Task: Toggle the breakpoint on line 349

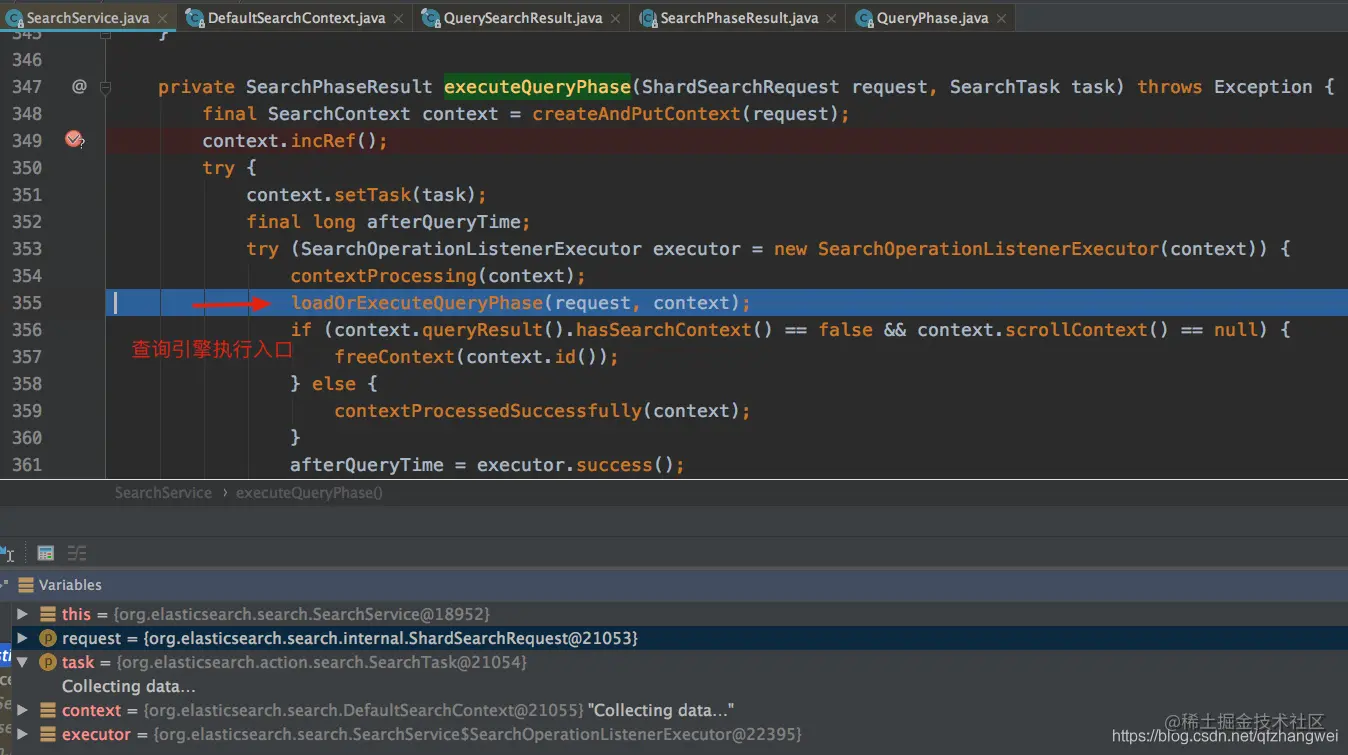Action: (x=74, y=140)
